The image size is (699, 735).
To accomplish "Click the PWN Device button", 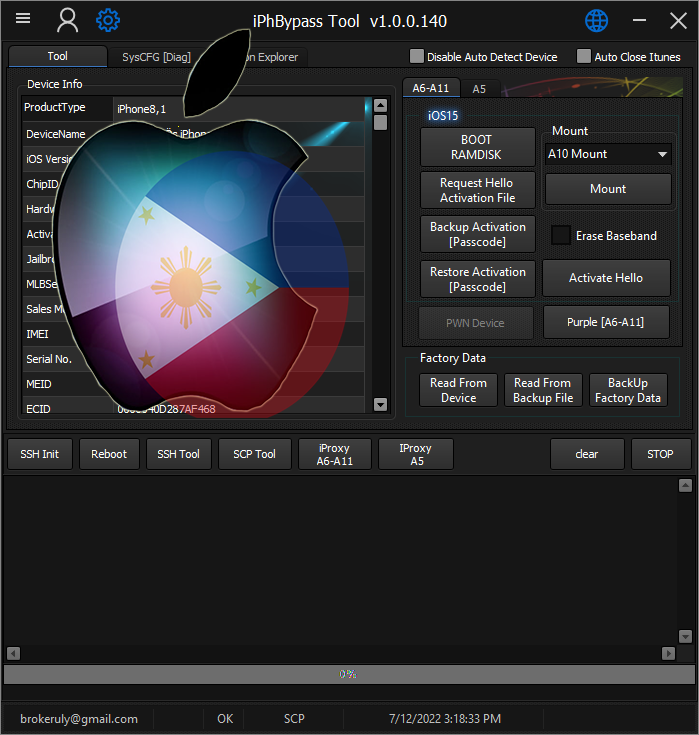I will point(476,323).
